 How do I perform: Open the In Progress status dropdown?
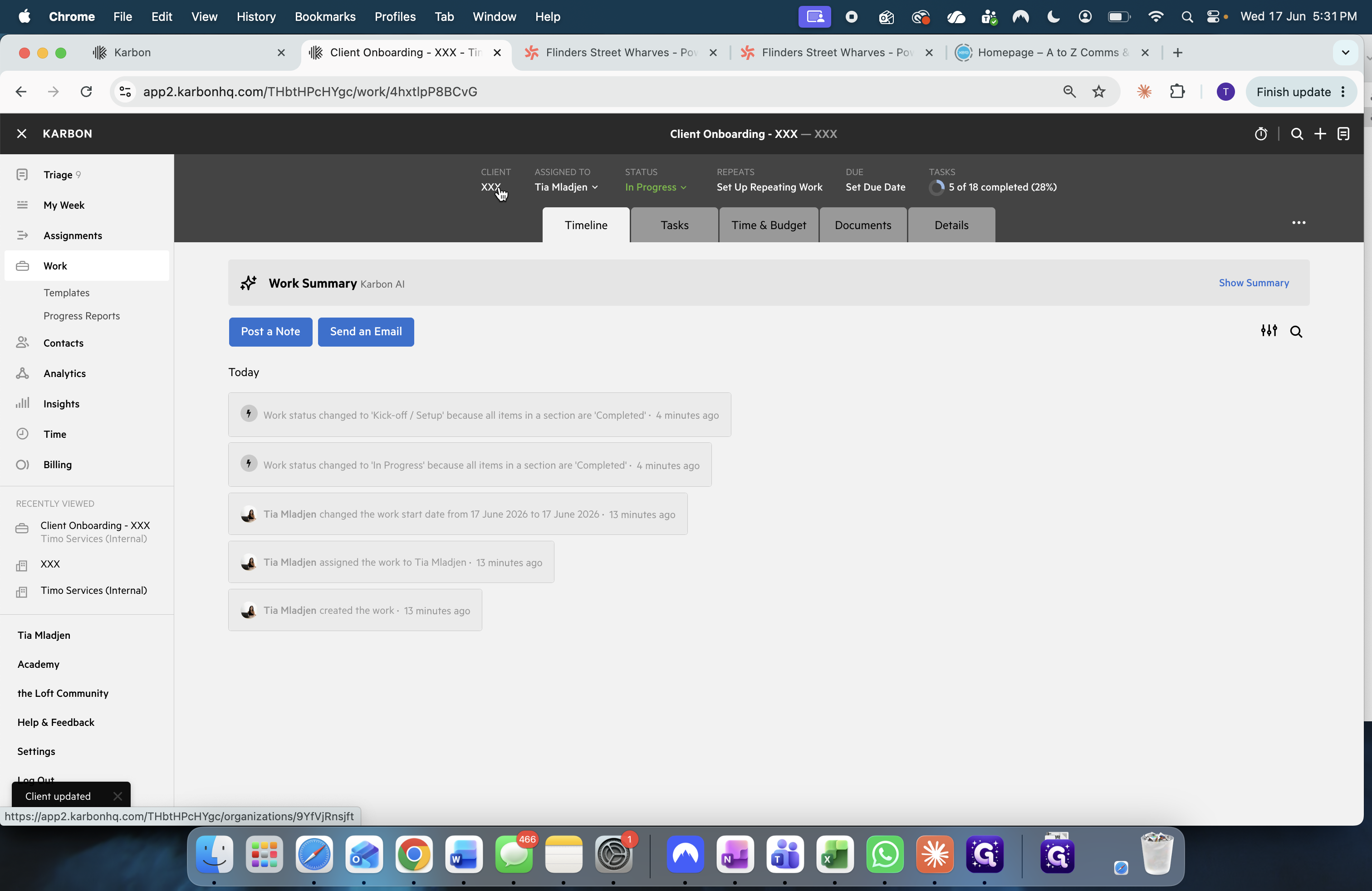coord(656,187)
